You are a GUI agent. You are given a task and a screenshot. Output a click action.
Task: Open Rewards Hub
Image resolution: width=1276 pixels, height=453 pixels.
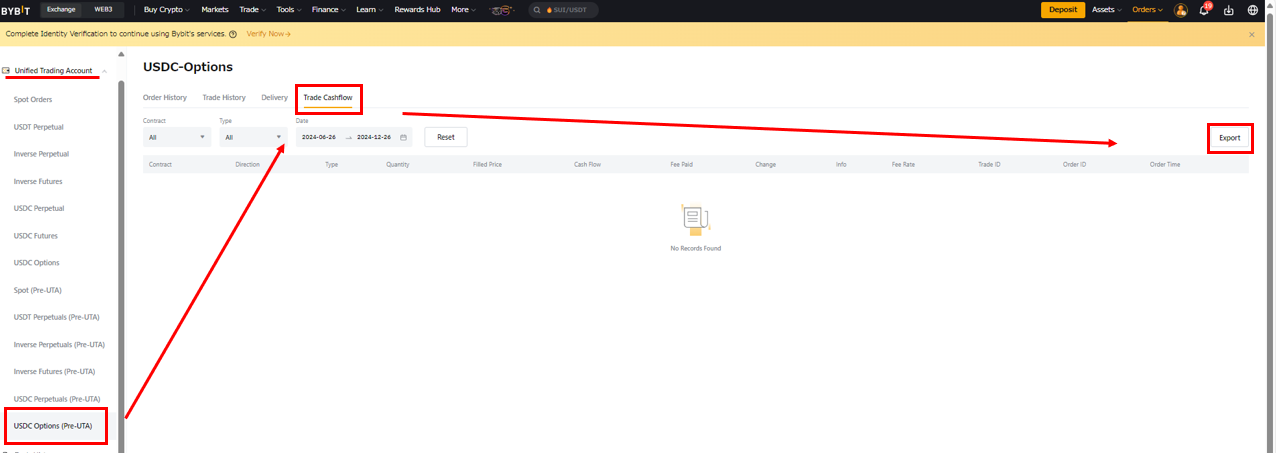(x=416, y=10)
